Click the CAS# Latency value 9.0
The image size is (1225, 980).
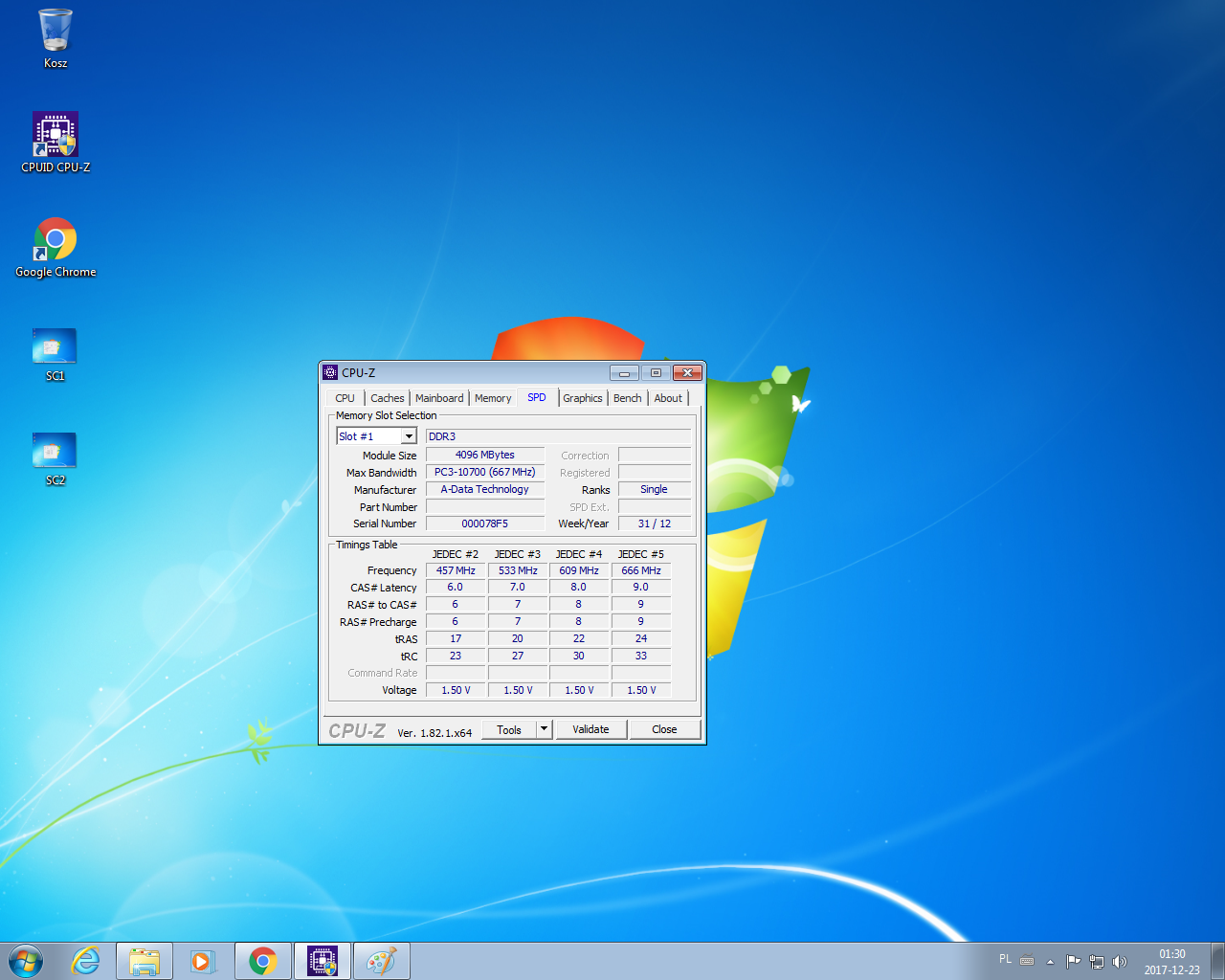click(641, 587)
